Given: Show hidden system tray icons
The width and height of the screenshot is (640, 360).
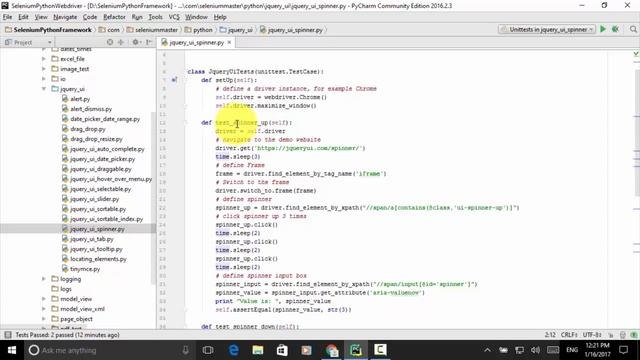Looking at the screenshot, I should (x=487, y=350).
